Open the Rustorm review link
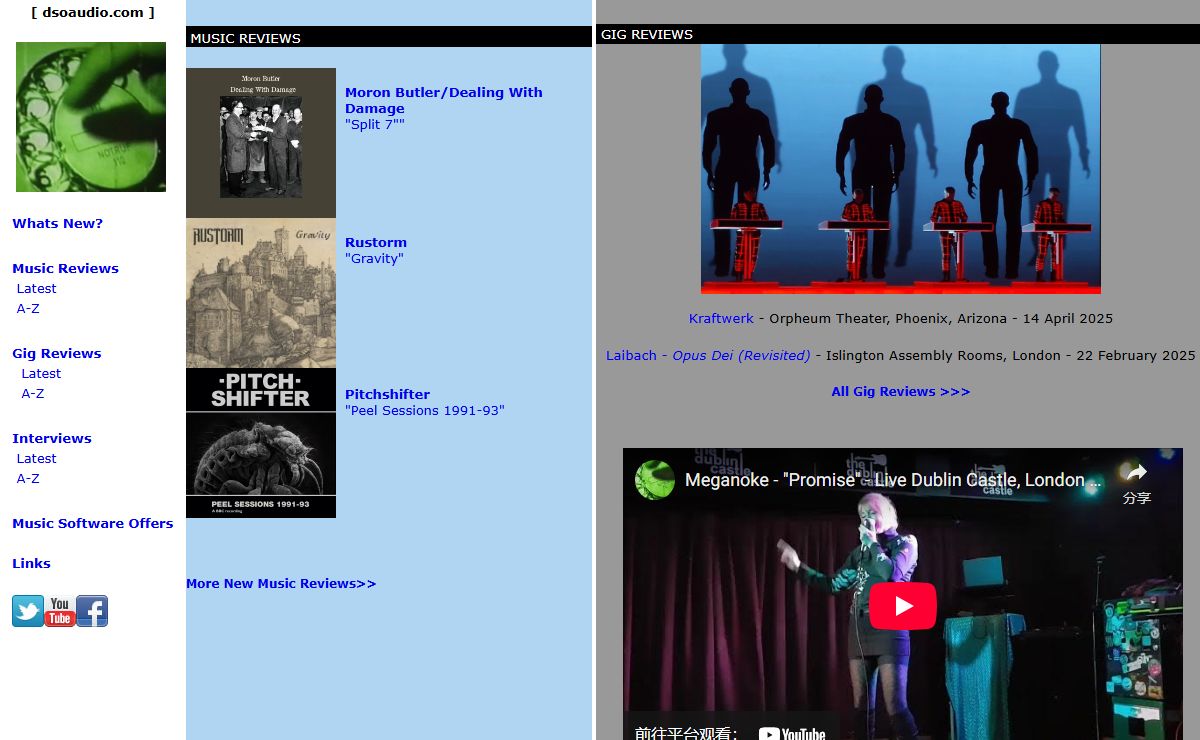Viewport: 1200px width, 740px height. 376,242
